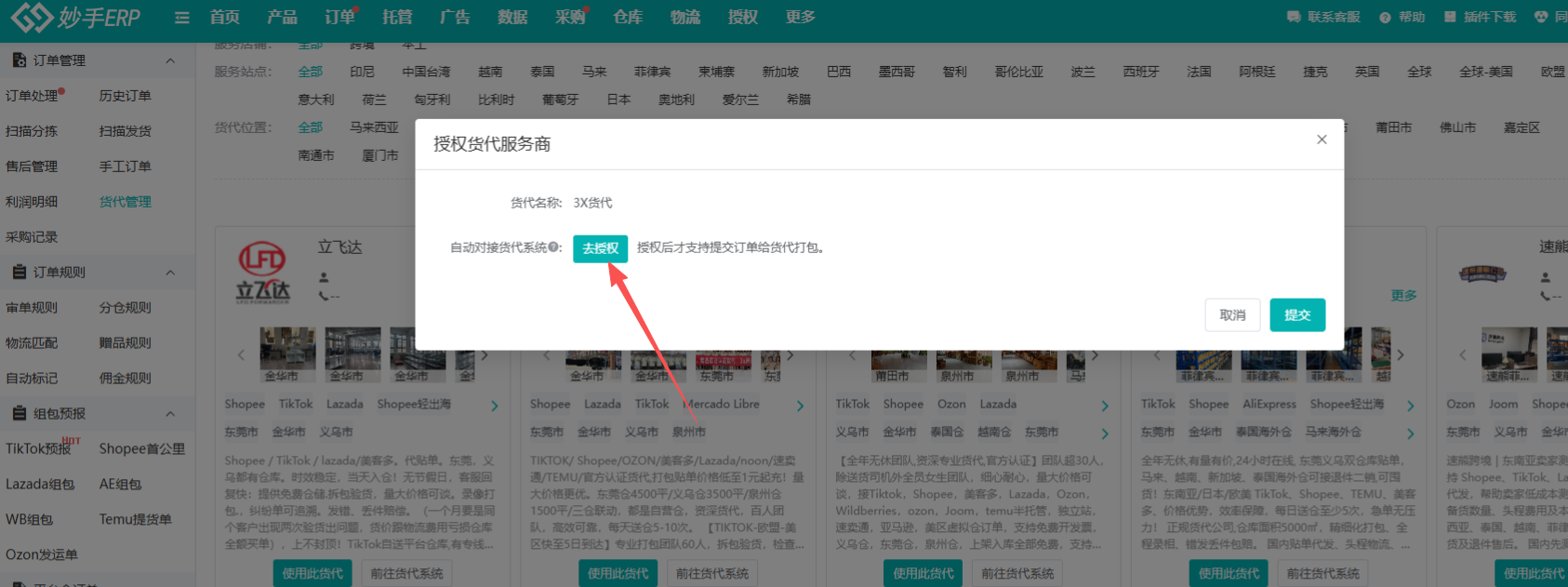Image resolution: width=1568 pixels, height=587 pixels.
Task: Open TikTok预报 in the sidebar
Action: (38, 449)
